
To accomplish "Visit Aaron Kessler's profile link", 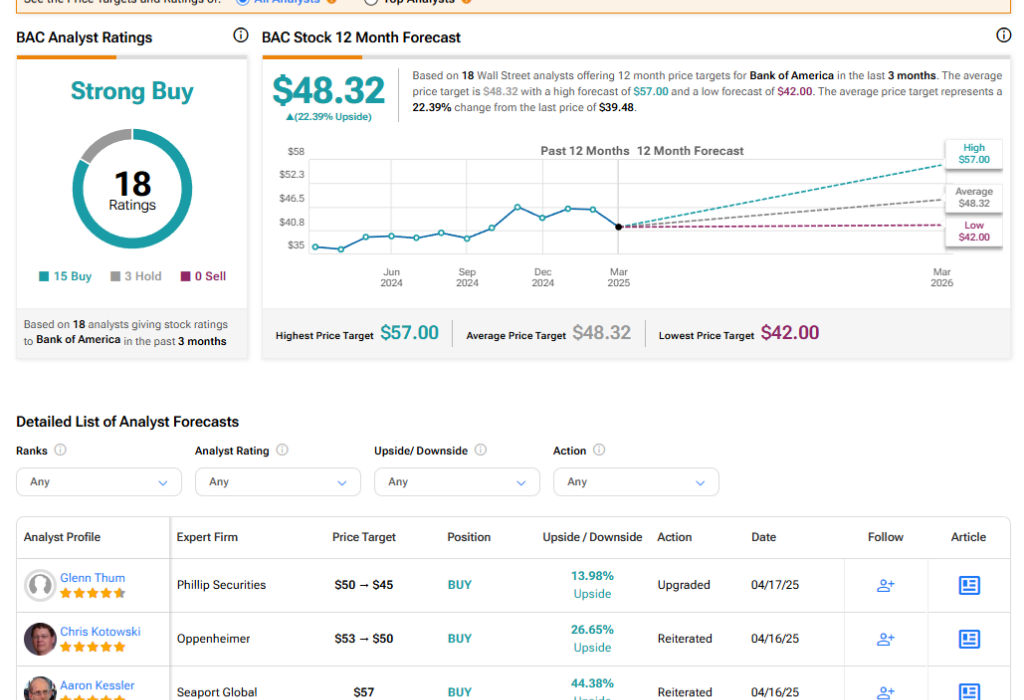I will click(x=97, y=685).
